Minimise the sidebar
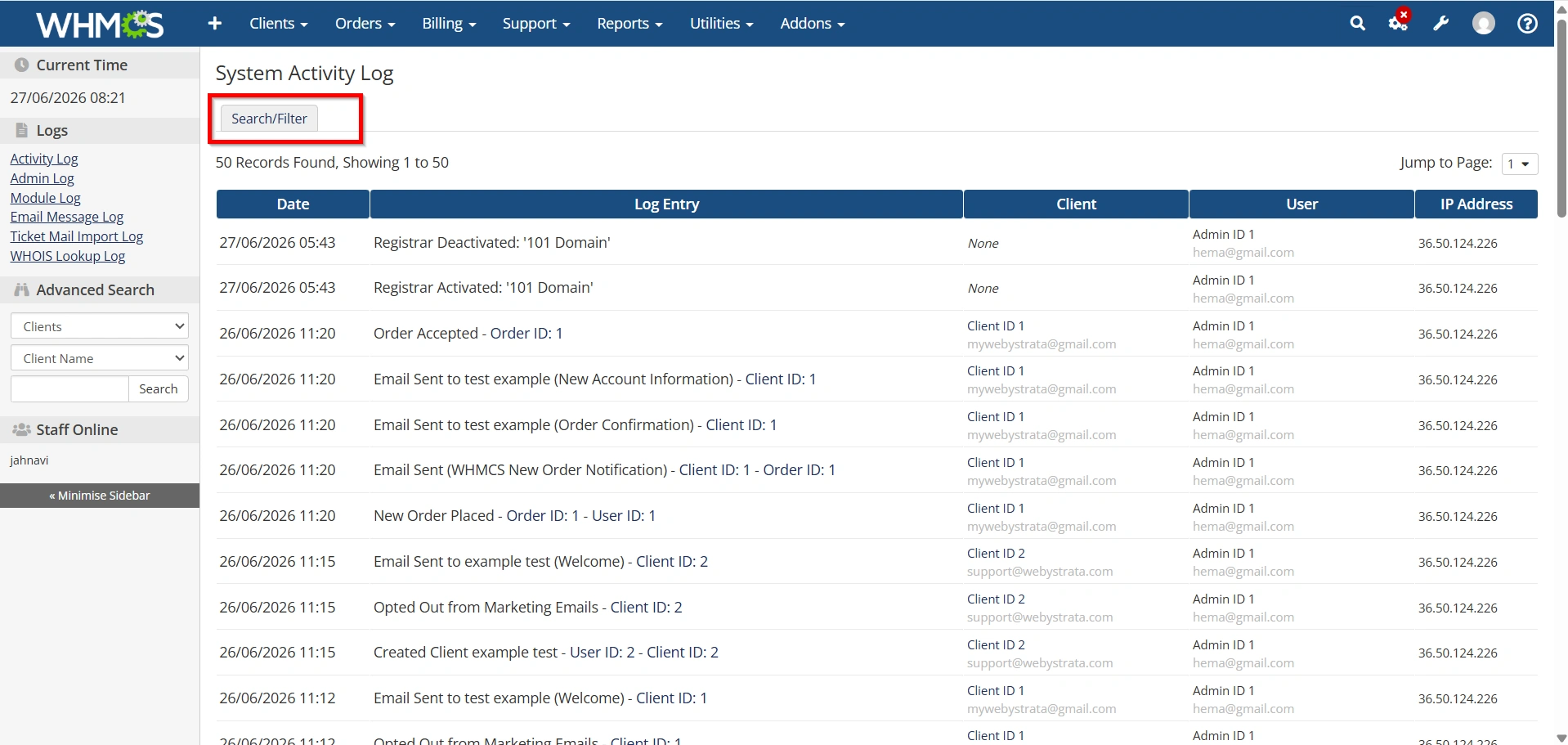The height and width of the screenshot is (745, 1568). (100, 496)
